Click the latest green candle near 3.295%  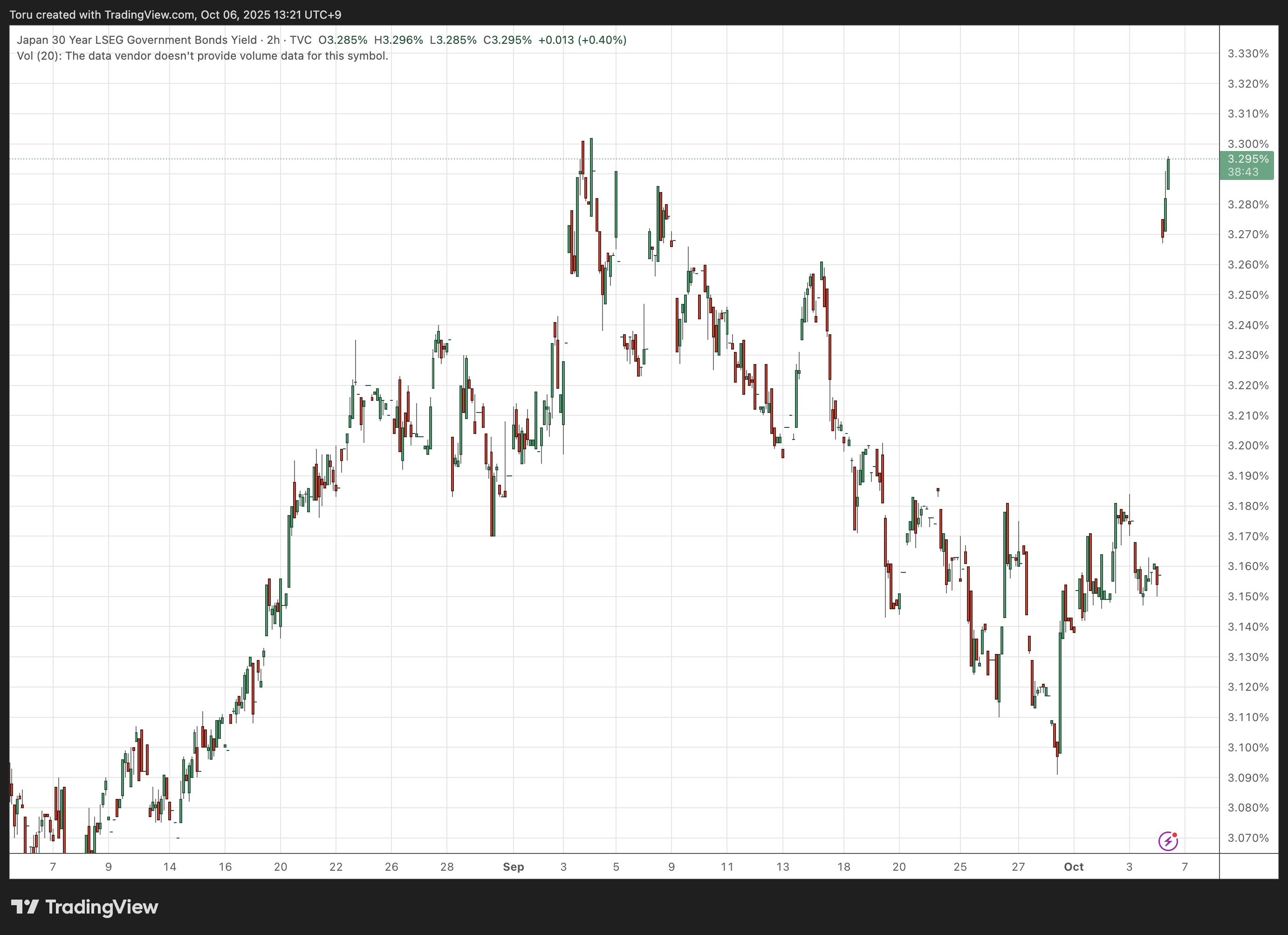(x=1168, y=173)
